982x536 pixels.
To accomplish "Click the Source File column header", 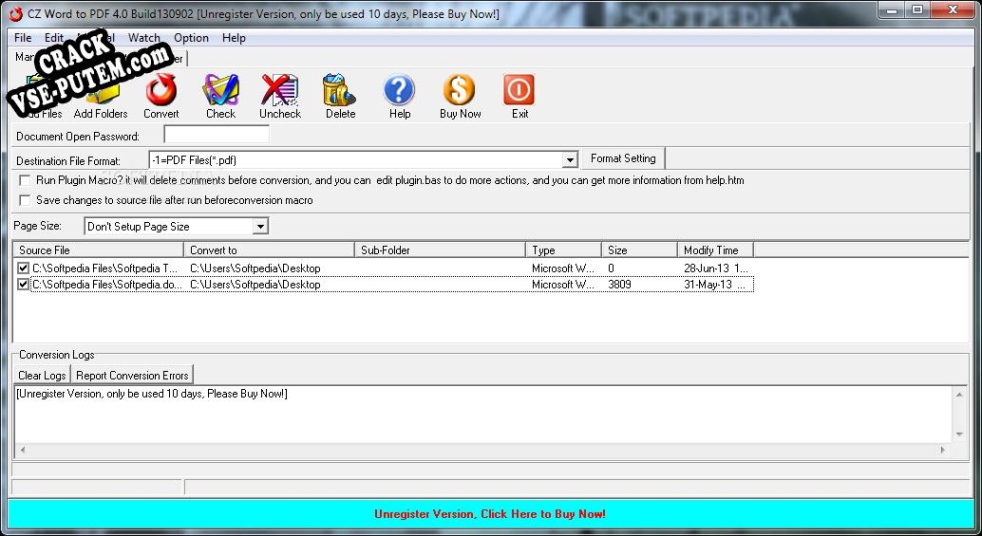I will point(98,250).
